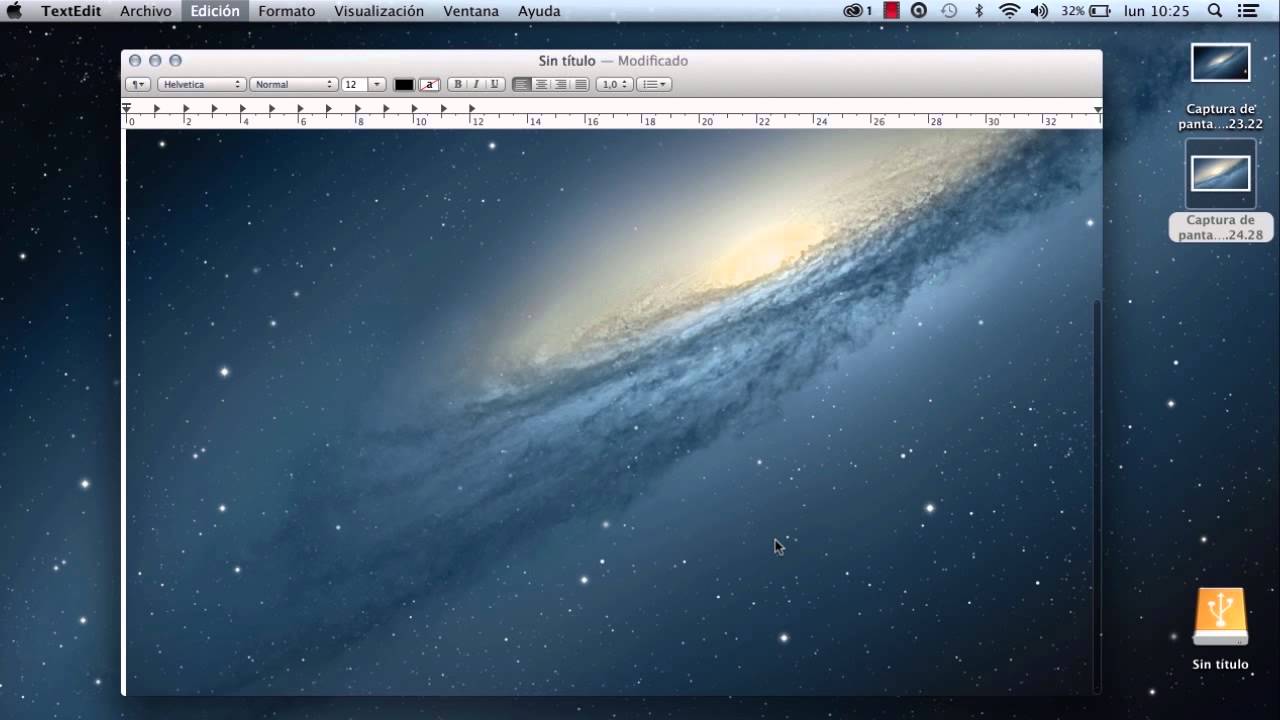The height and width of the screenshot is (720, 1280).
Task: Zoom the Sin título TextEdit window
Action: [x=175, y=61]
